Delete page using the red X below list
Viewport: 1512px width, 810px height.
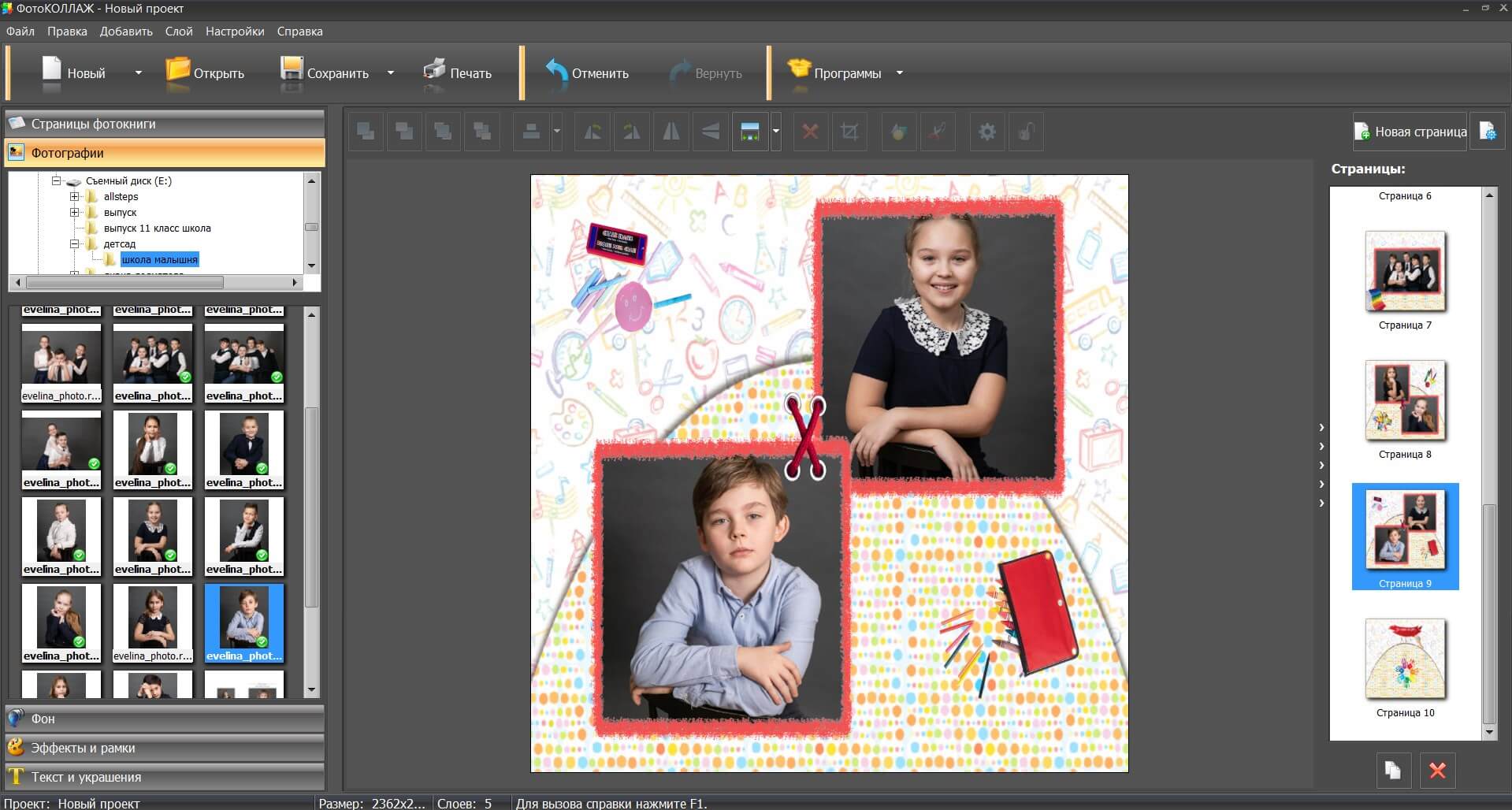coord(1437,770)
